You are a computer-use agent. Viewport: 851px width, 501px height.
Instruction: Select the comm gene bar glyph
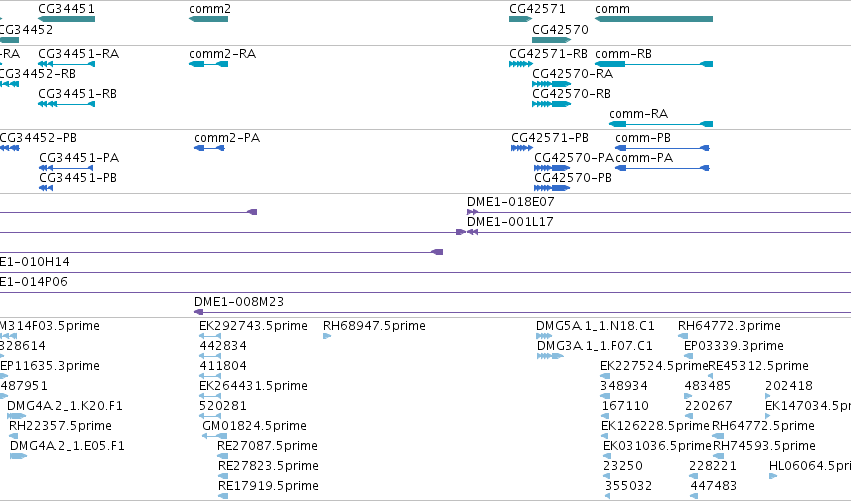click(654, 19)
